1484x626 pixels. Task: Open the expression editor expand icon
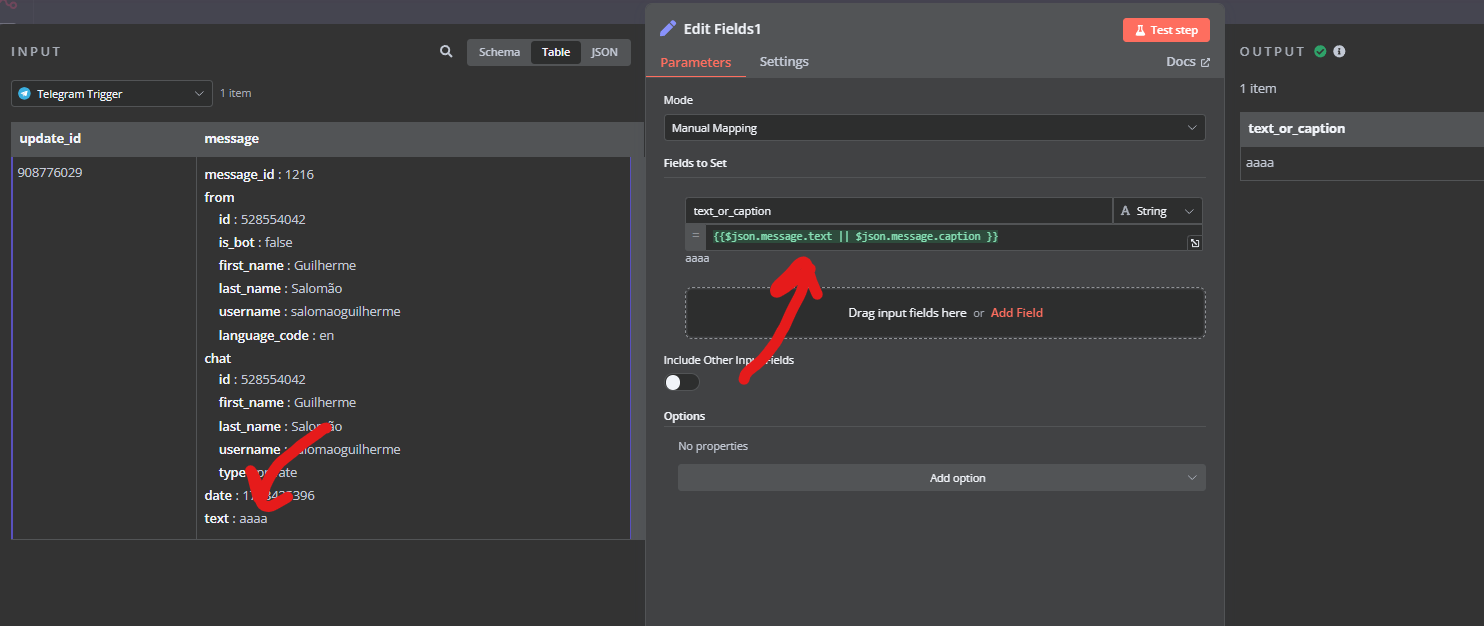click(x=1194, y=243)
